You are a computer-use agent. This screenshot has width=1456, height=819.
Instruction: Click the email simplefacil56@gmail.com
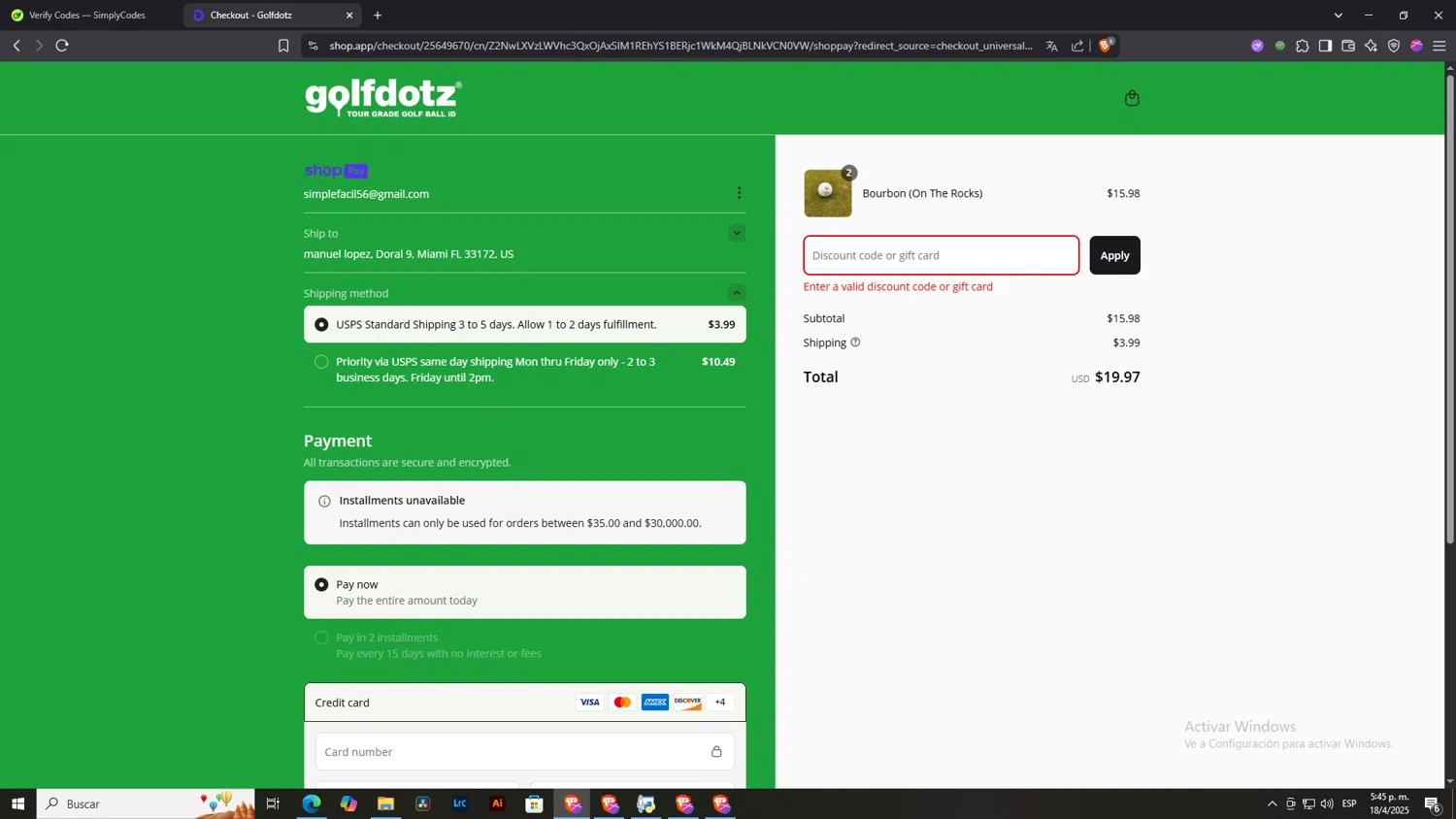366,194
